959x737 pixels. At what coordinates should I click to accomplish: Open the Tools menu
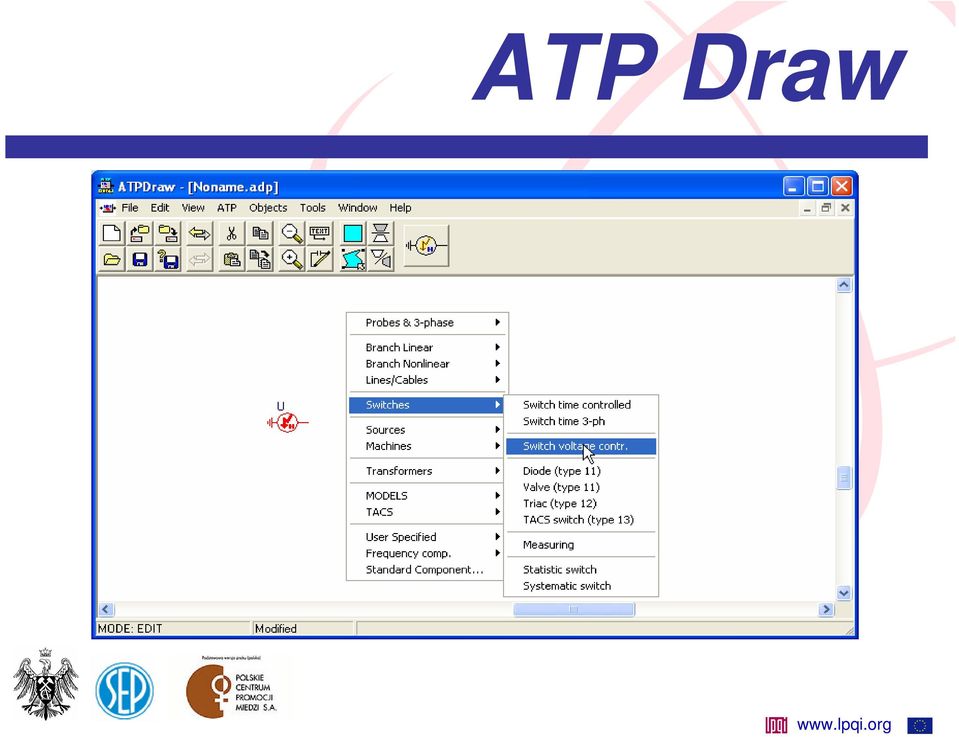click(x=313, y=208)
